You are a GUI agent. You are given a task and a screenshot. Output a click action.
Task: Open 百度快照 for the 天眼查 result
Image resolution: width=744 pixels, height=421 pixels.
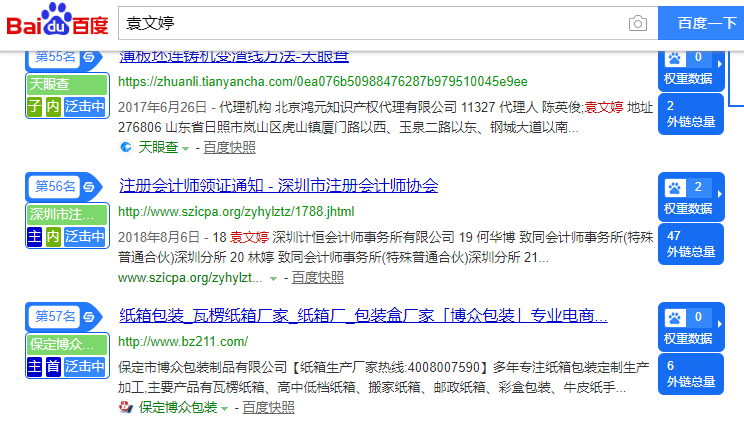(x=229, y=148)
